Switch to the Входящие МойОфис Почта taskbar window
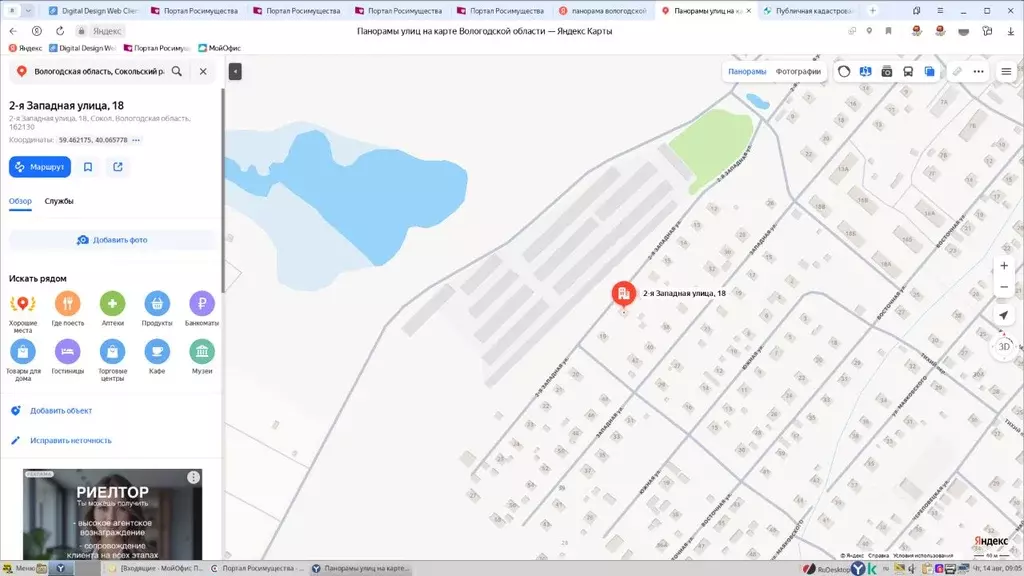The image size is (1024, 576). [x=155, y=568]
